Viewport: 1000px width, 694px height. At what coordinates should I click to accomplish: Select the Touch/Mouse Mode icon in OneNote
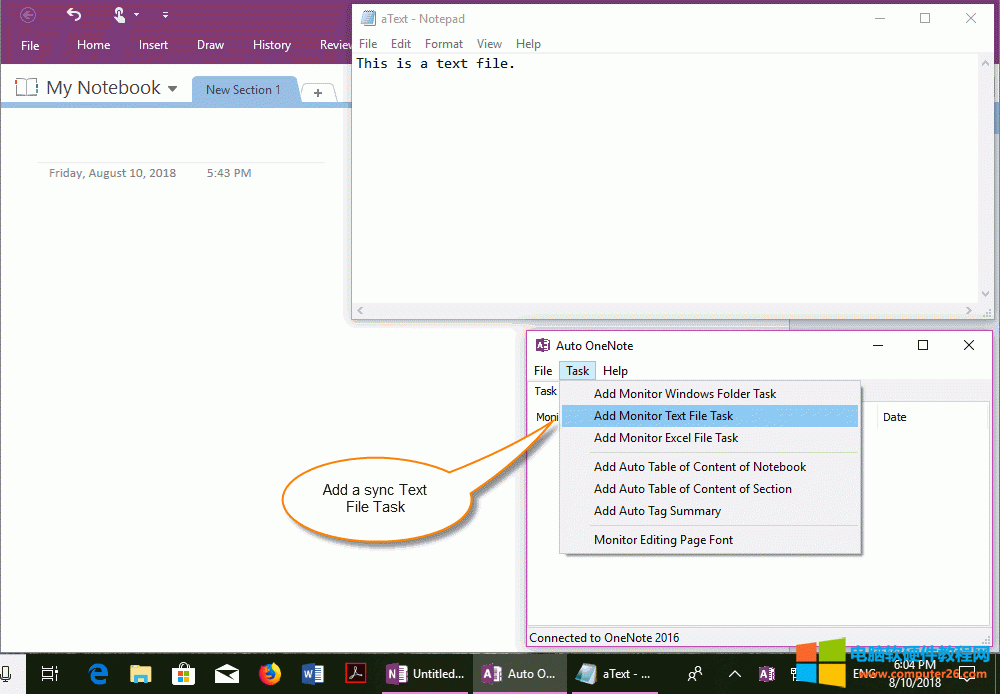pos(120,14)
